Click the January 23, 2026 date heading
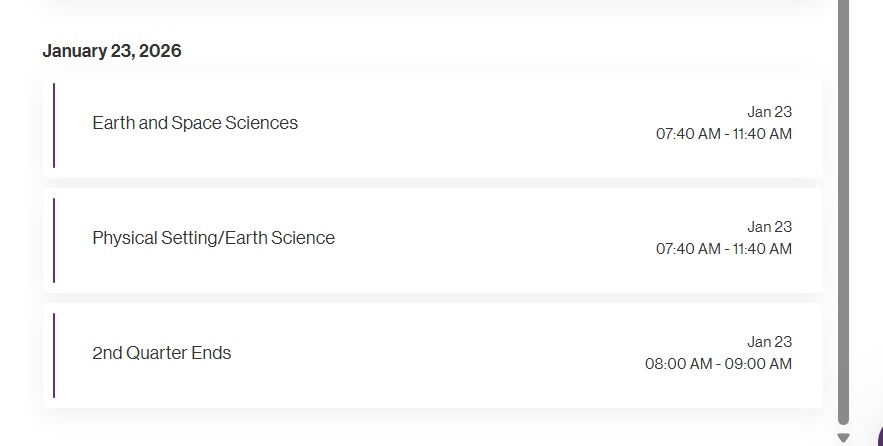This screenshot has height=446, width=883. click(x=112, y=51)
